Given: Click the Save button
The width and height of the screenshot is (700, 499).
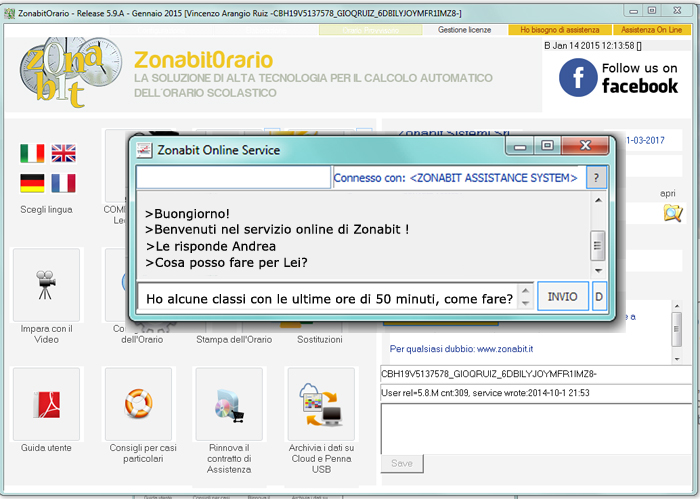Looking at the screenshot, I should [402, 463].
